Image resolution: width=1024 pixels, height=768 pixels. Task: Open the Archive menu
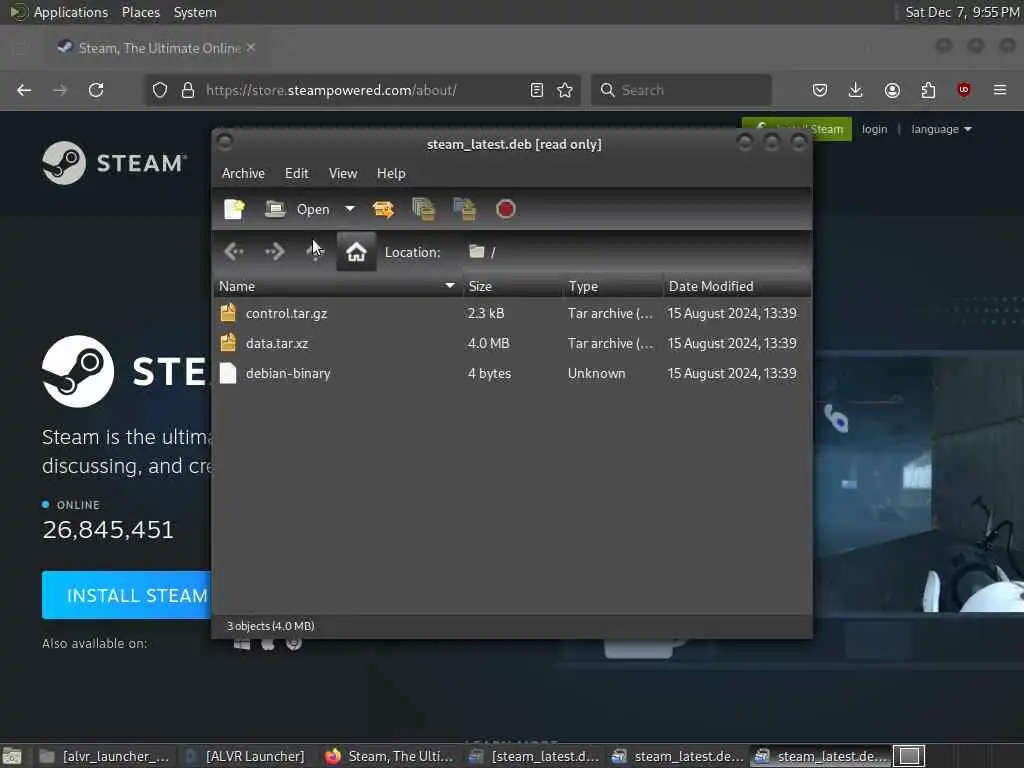[x=244, y=173]
